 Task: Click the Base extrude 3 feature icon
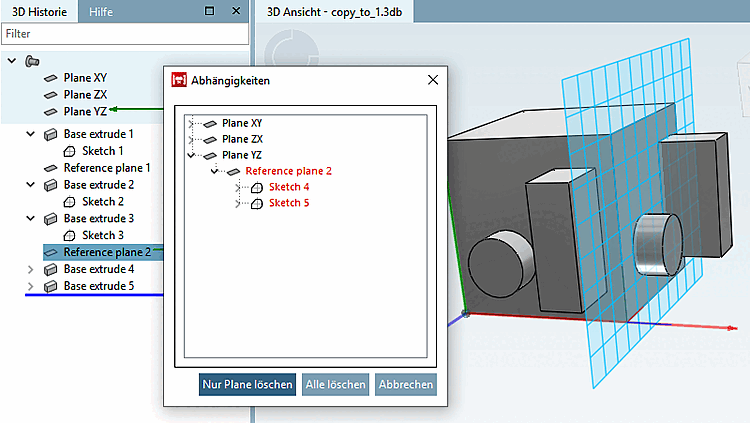point(50,219)
